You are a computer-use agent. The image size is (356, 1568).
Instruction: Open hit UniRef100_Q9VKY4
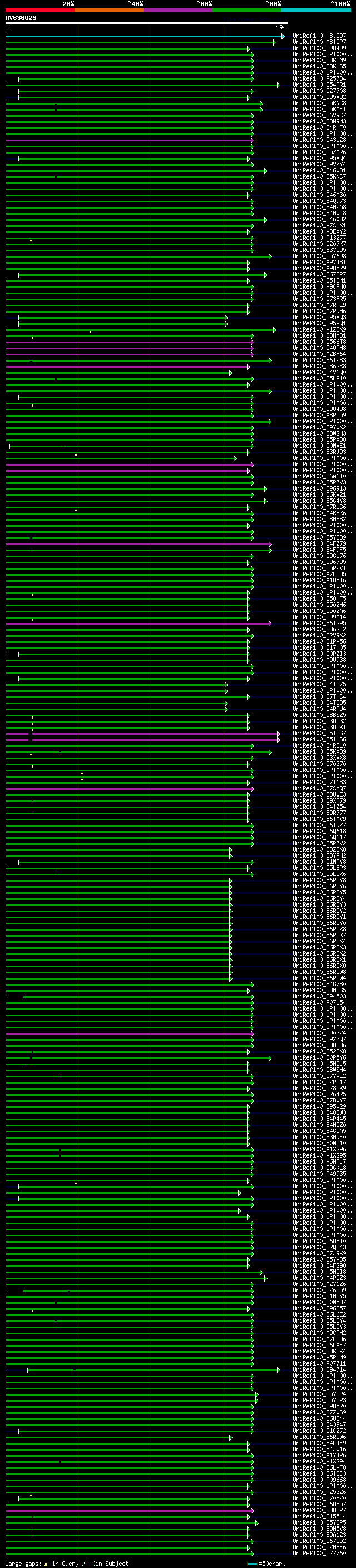(319, 164)
